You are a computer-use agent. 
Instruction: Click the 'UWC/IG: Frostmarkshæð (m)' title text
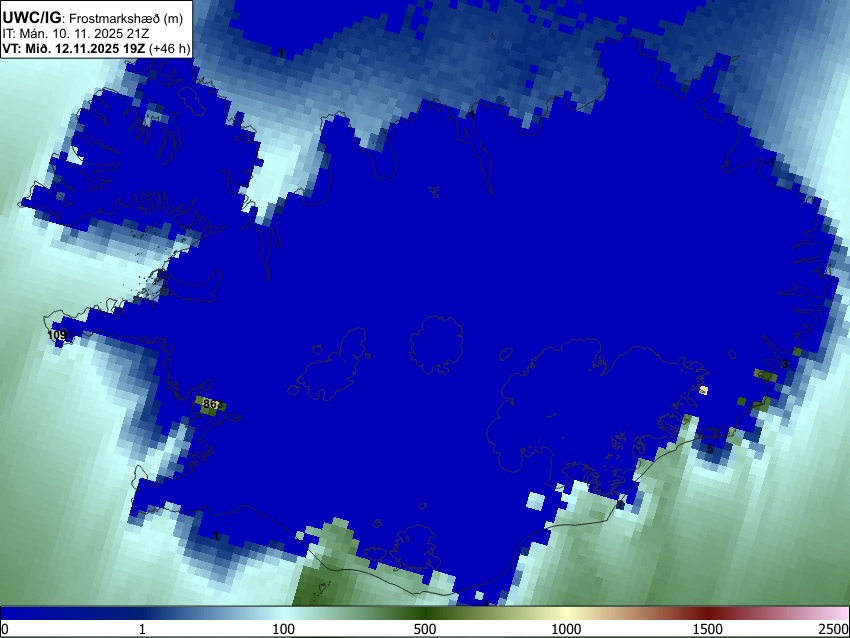pyautogui.click(x=93, y=17)
